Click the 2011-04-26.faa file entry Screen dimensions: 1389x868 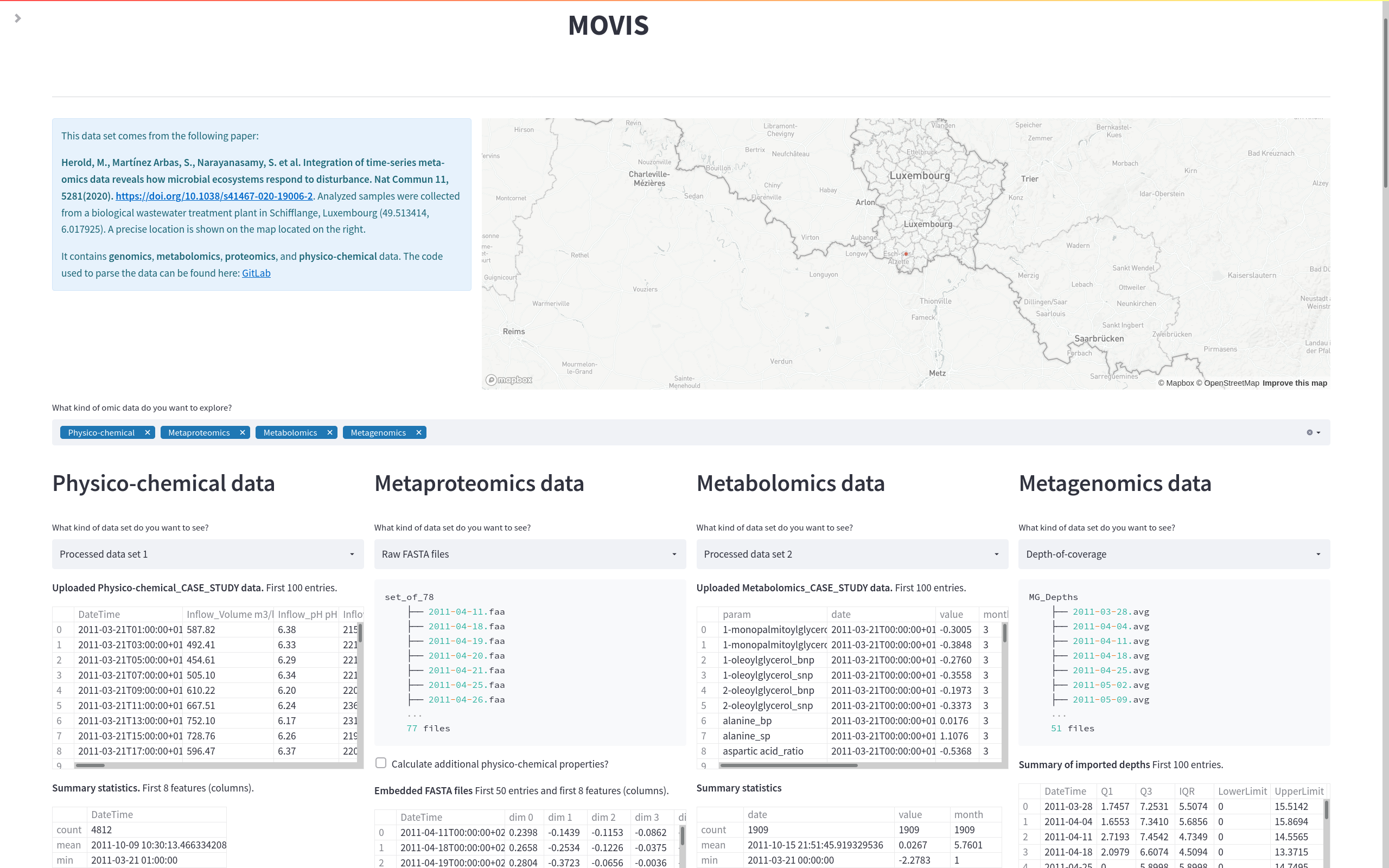coord(466,700)
